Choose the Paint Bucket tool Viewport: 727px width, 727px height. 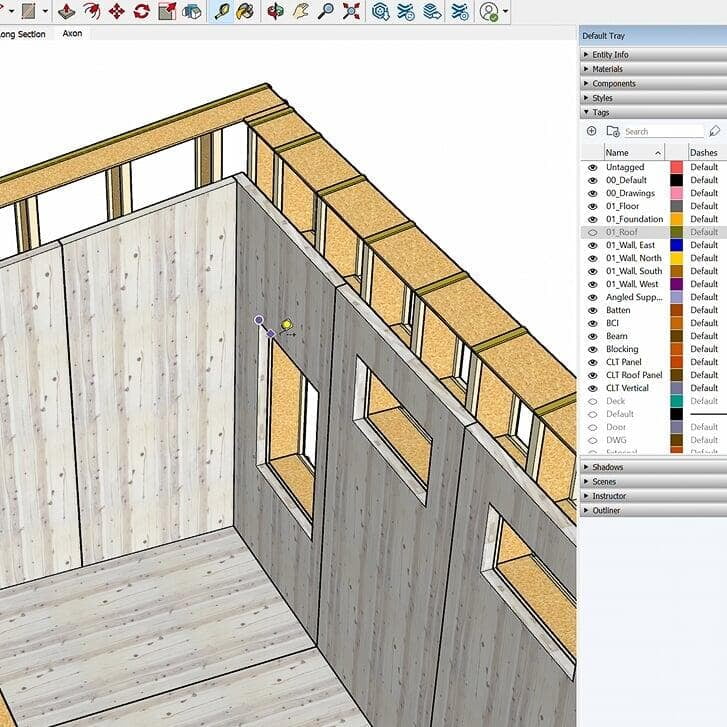pos(245,12)
